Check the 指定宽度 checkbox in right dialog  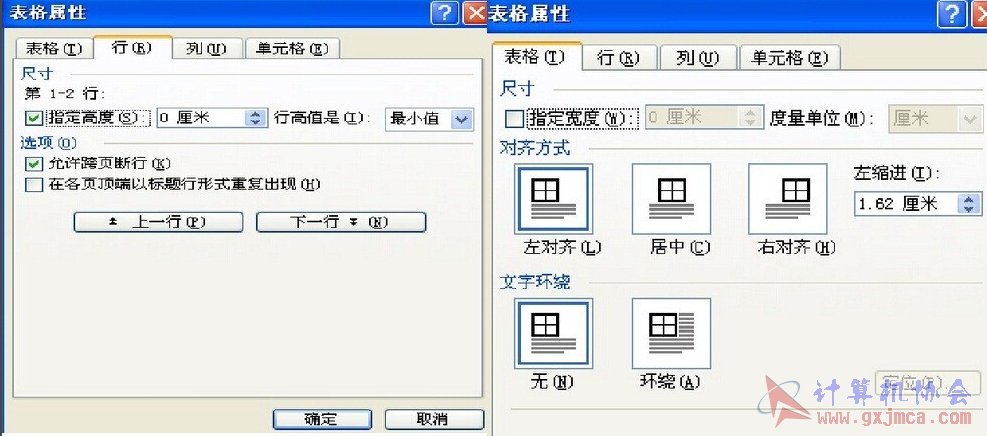coord(515,118)
